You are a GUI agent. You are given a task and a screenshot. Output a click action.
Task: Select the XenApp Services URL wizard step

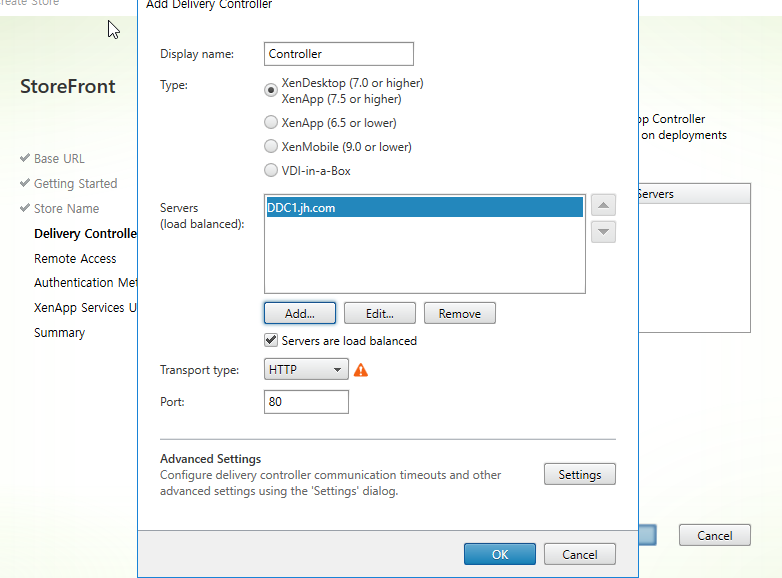(85, 307)
